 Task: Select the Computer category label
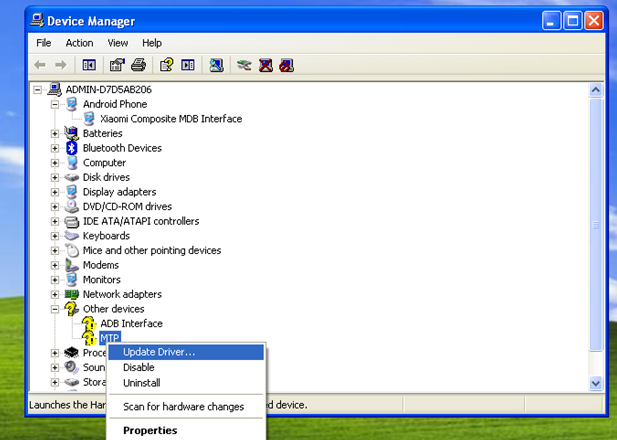[104, 163]
